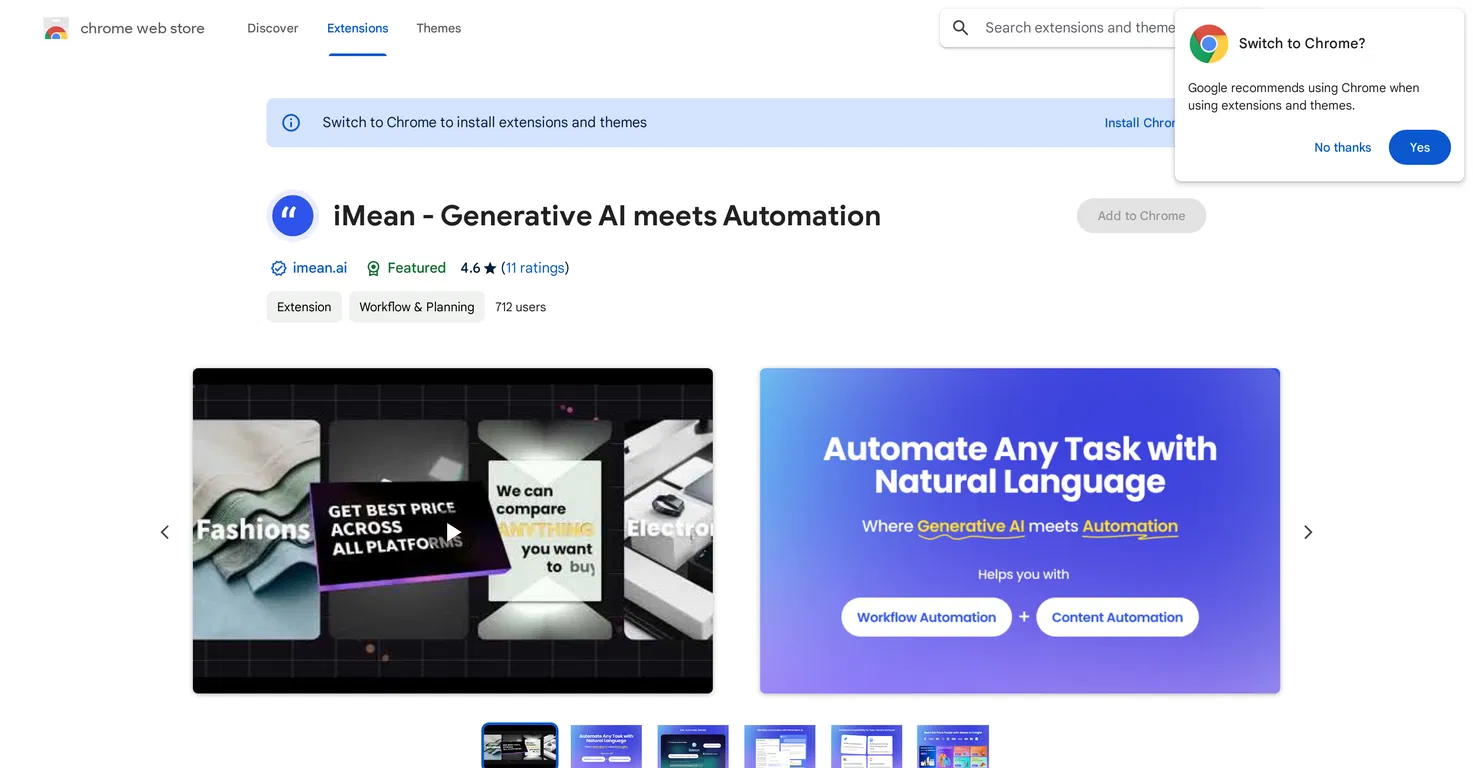Screen dimensions: 1473x768
Task: Click the search magnifier icon
Action: [x=961, y=28]
